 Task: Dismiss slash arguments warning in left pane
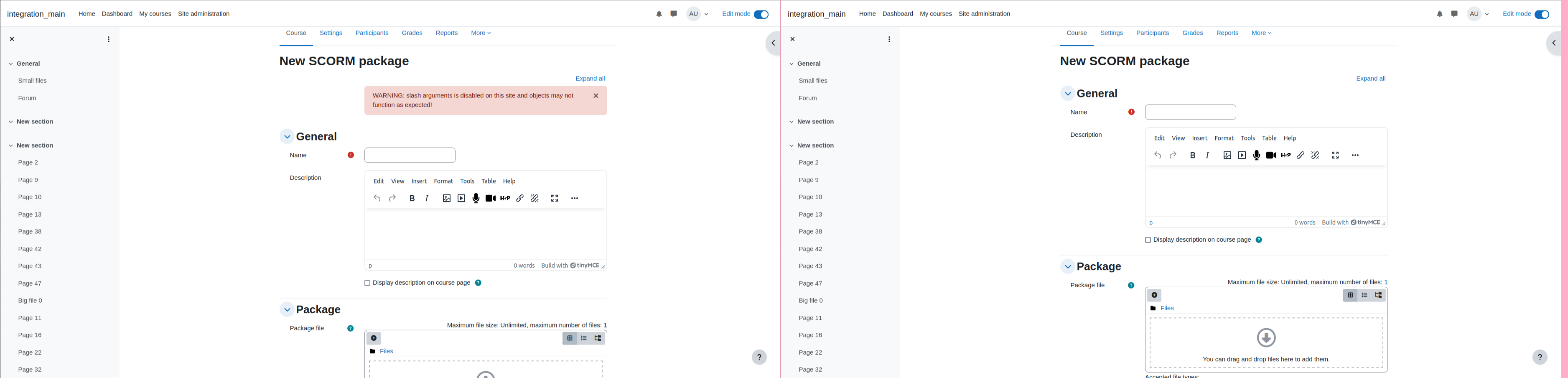click(596, 96)
